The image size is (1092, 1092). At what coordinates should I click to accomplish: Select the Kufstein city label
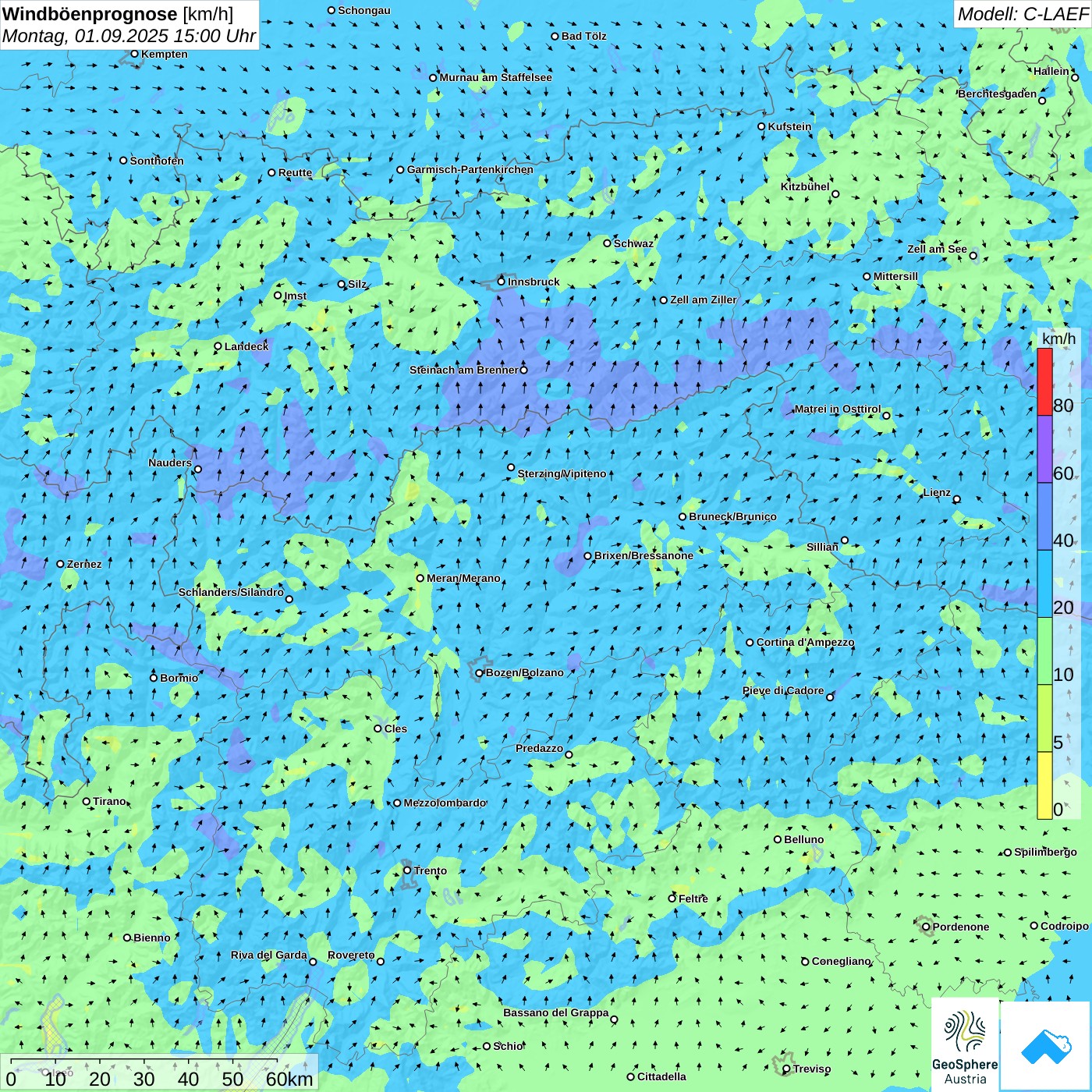789,126
